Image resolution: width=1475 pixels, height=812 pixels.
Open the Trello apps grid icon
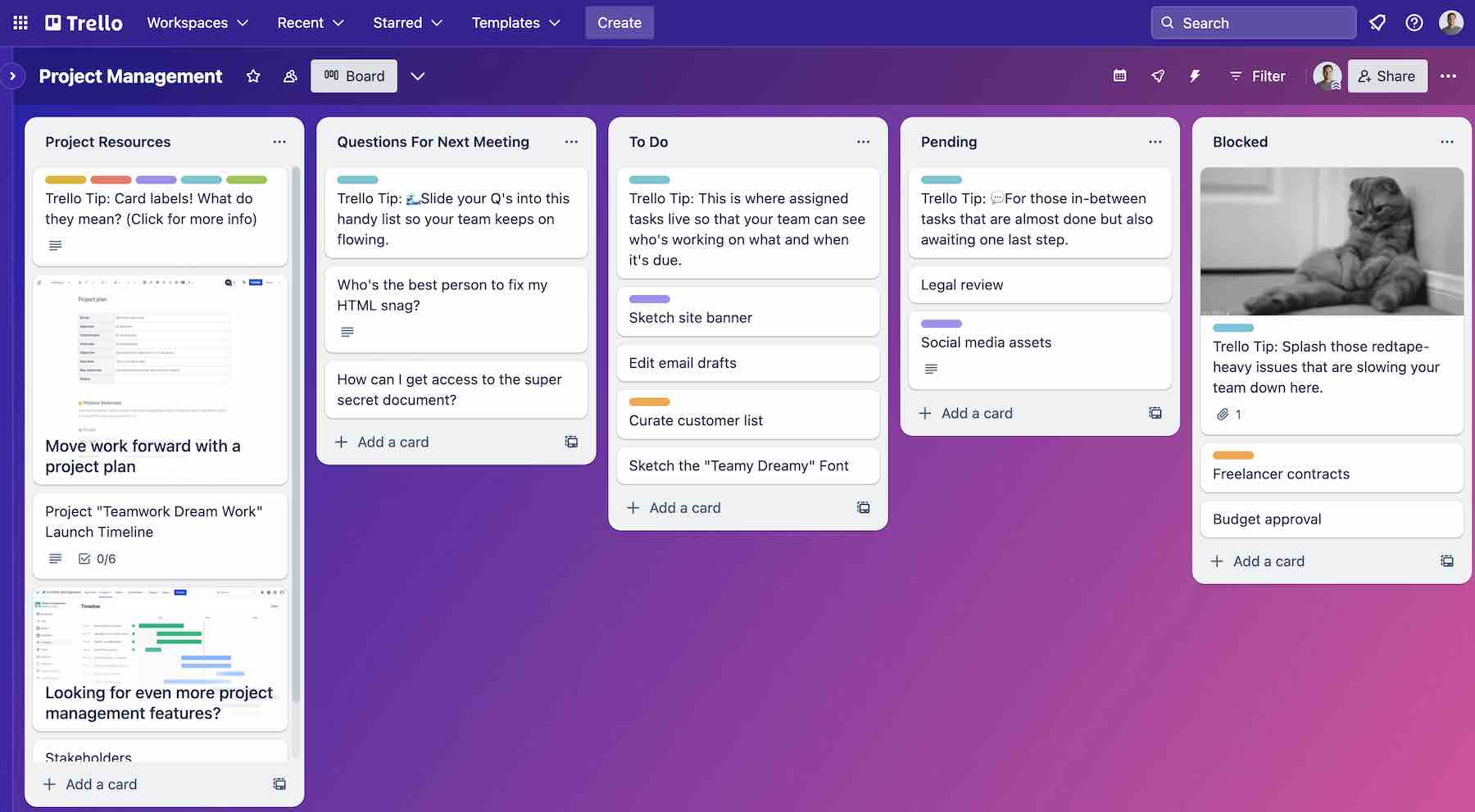coord(20,22)
